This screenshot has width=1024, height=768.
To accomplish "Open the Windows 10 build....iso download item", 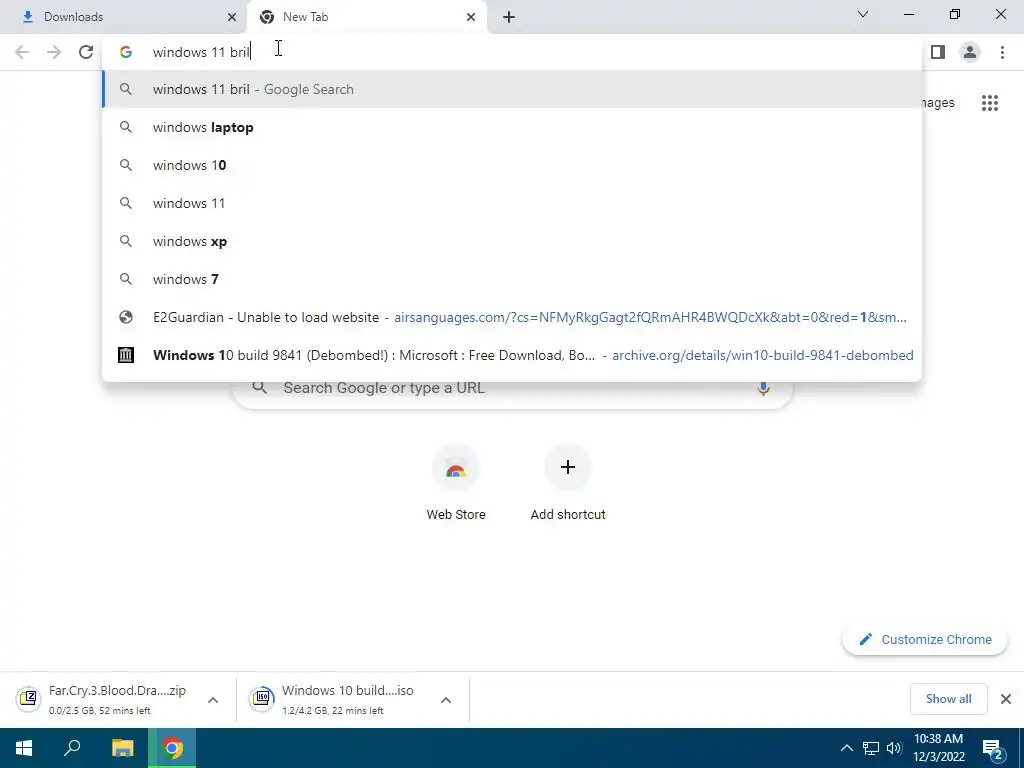I will coord(353,699).
